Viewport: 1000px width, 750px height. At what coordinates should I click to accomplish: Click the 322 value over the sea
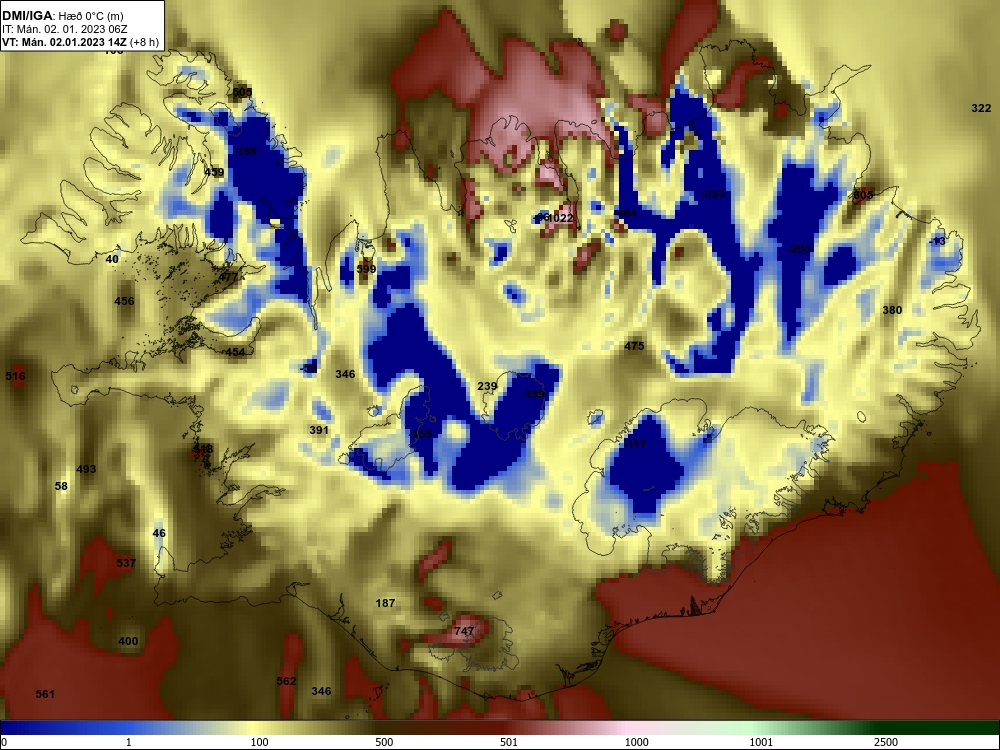click(x=981, y=108)
